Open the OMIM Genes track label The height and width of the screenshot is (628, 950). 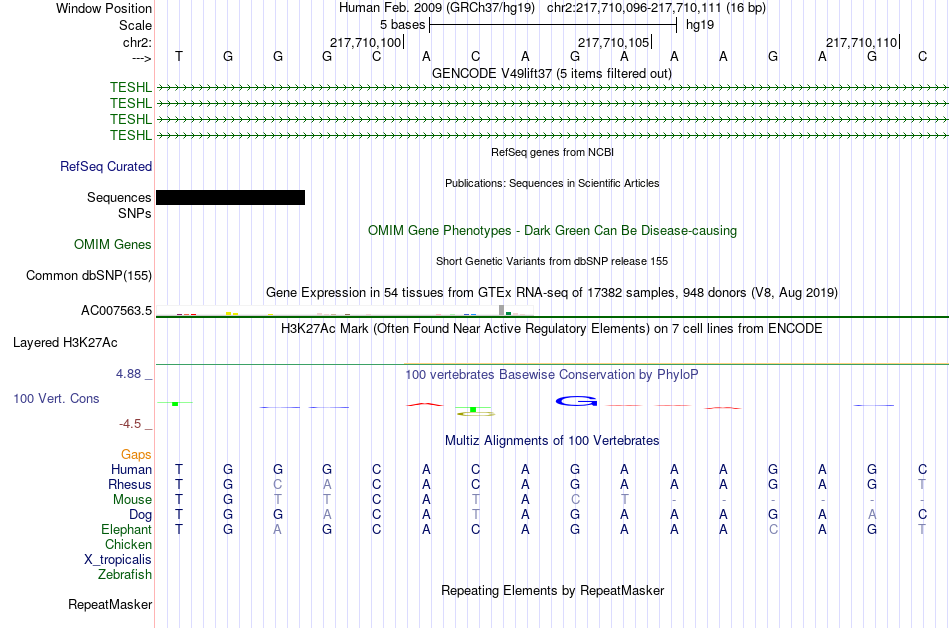coord(113,244)
